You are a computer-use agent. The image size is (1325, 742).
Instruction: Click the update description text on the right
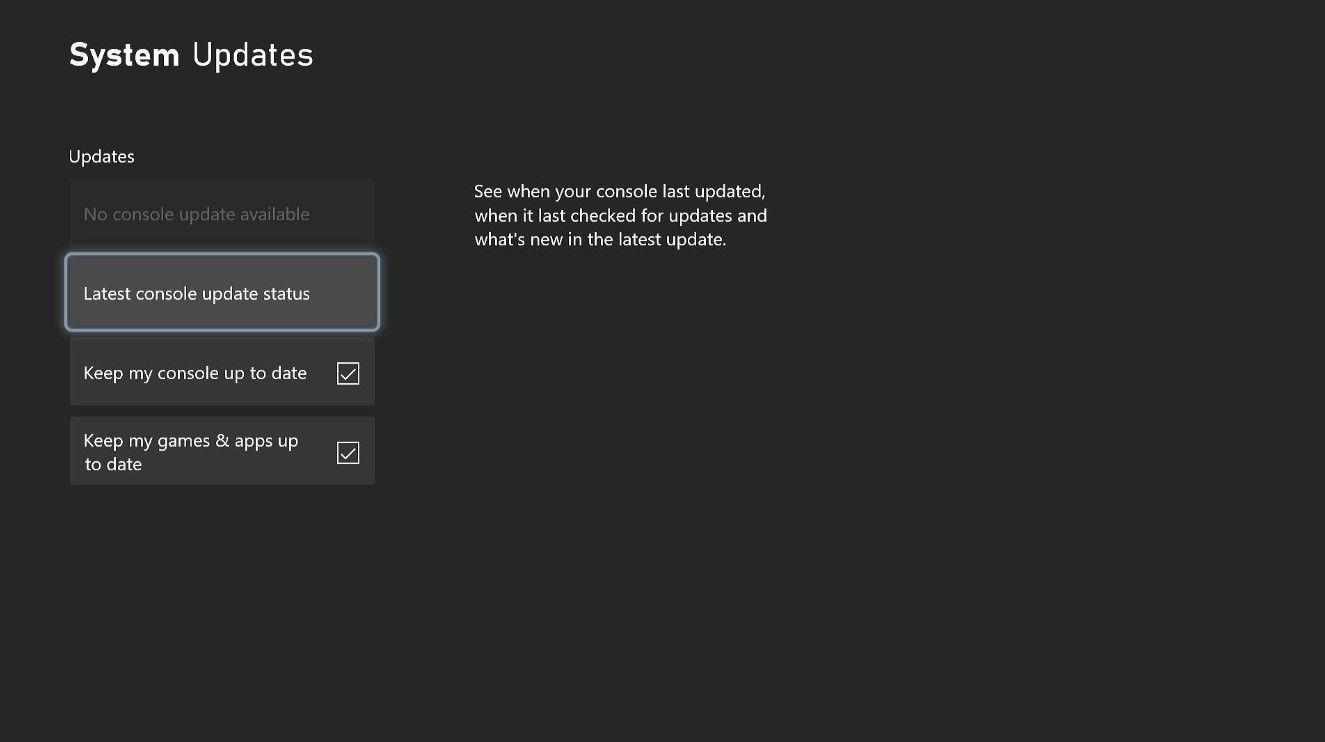pyautogui.click(x=620, y=214)
